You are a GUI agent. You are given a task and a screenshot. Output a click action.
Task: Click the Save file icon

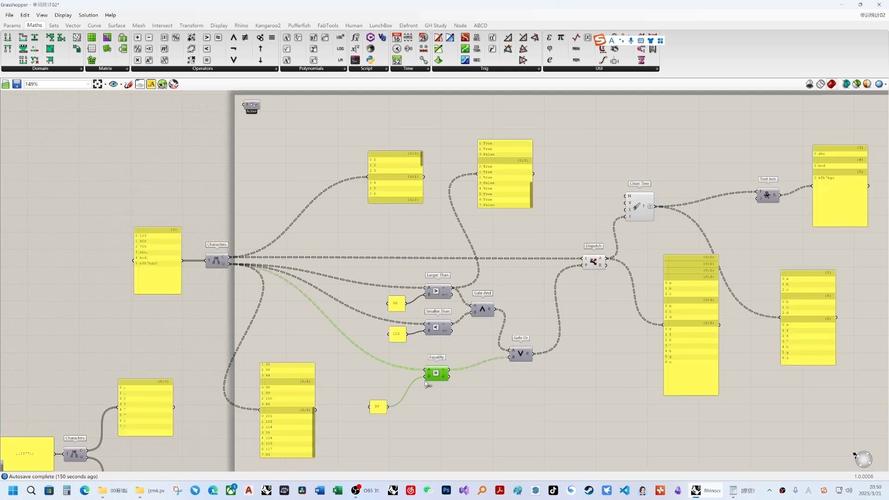[x=16, y=84]
